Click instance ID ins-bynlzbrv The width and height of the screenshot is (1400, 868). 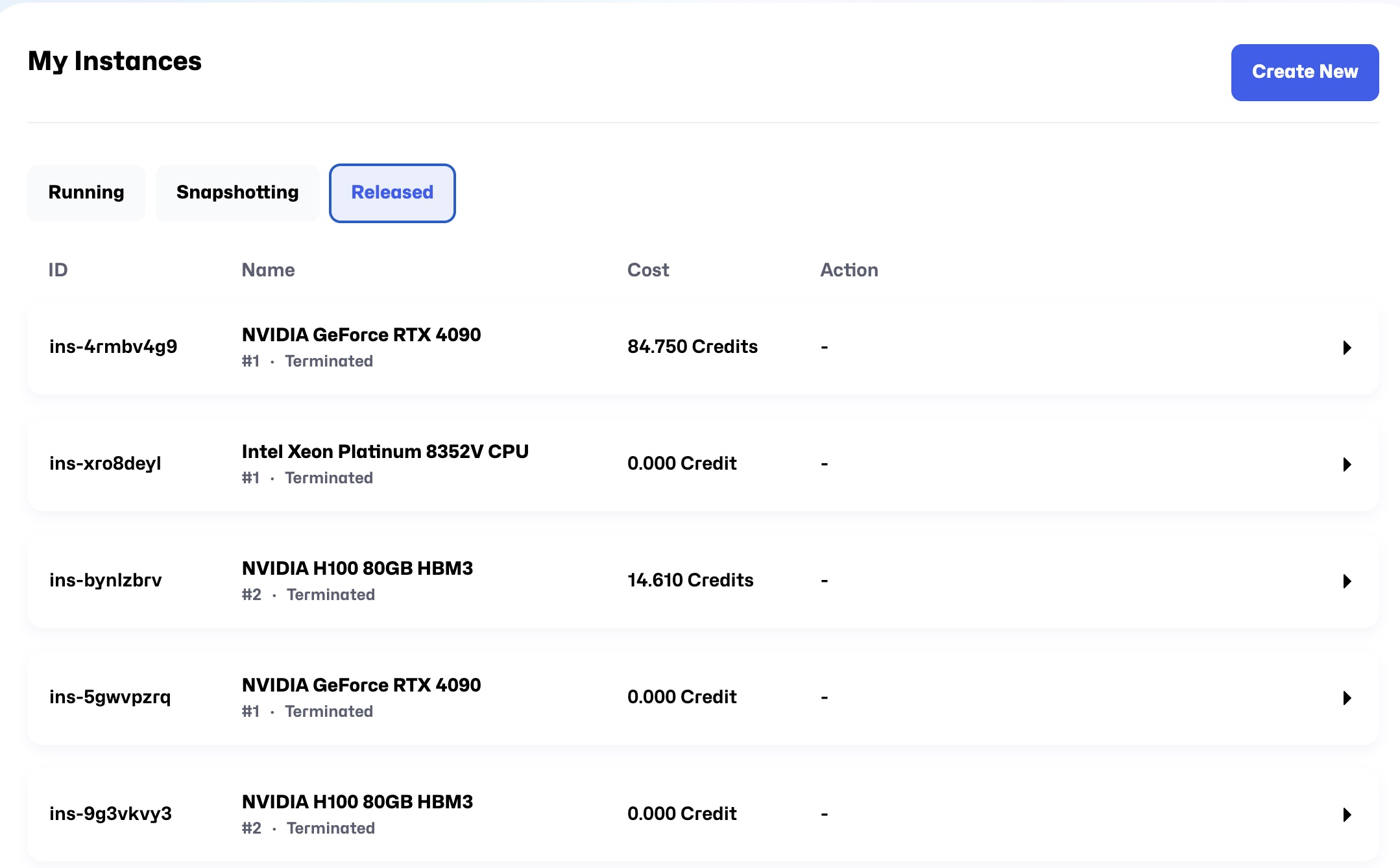point(105,580)
